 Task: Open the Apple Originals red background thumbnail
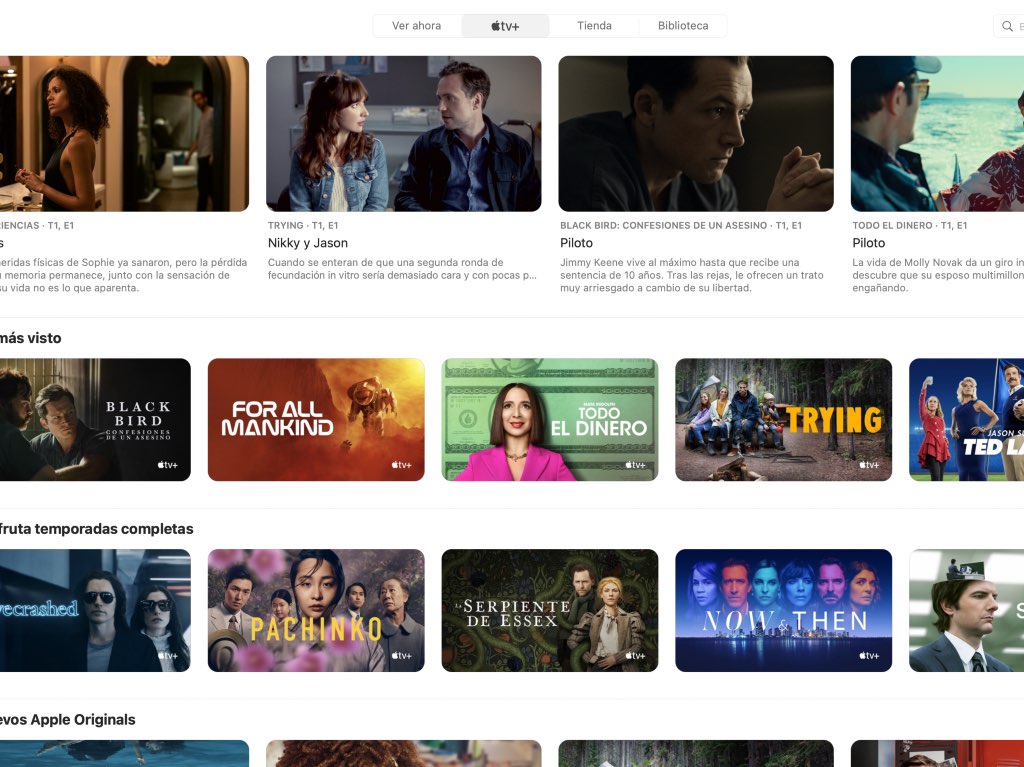coord(937,753)
